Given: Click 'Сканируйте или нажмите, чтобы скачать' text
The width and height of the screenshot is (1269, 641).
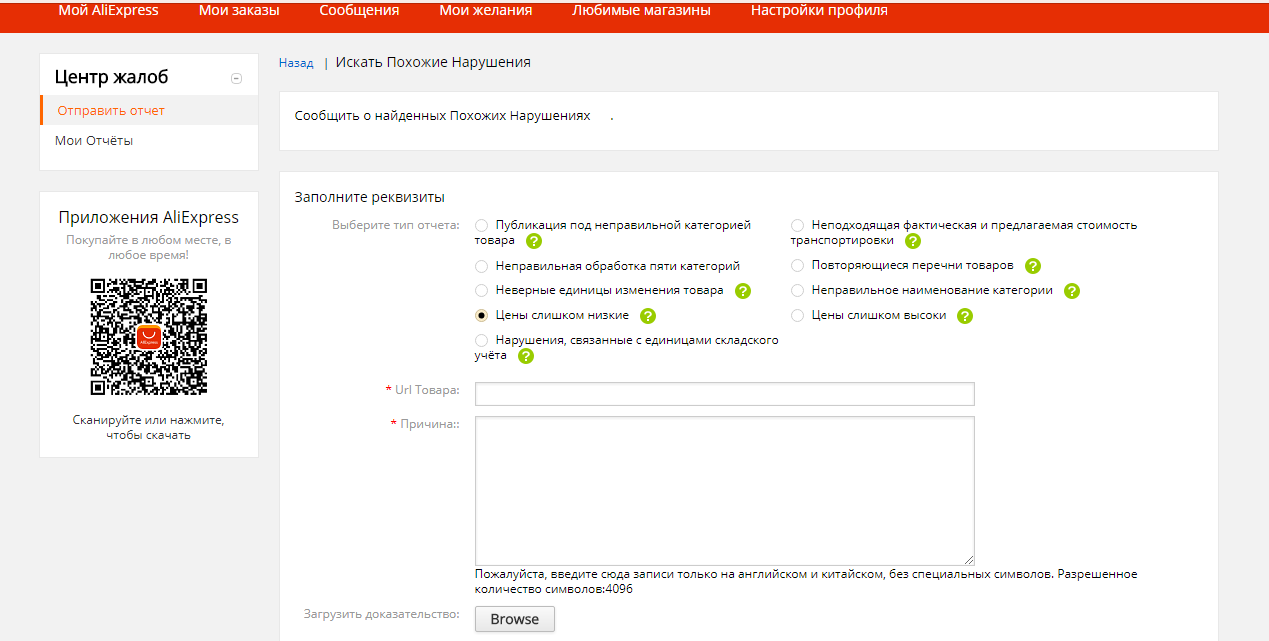Looking at the screenshot, I should [149, 427].
